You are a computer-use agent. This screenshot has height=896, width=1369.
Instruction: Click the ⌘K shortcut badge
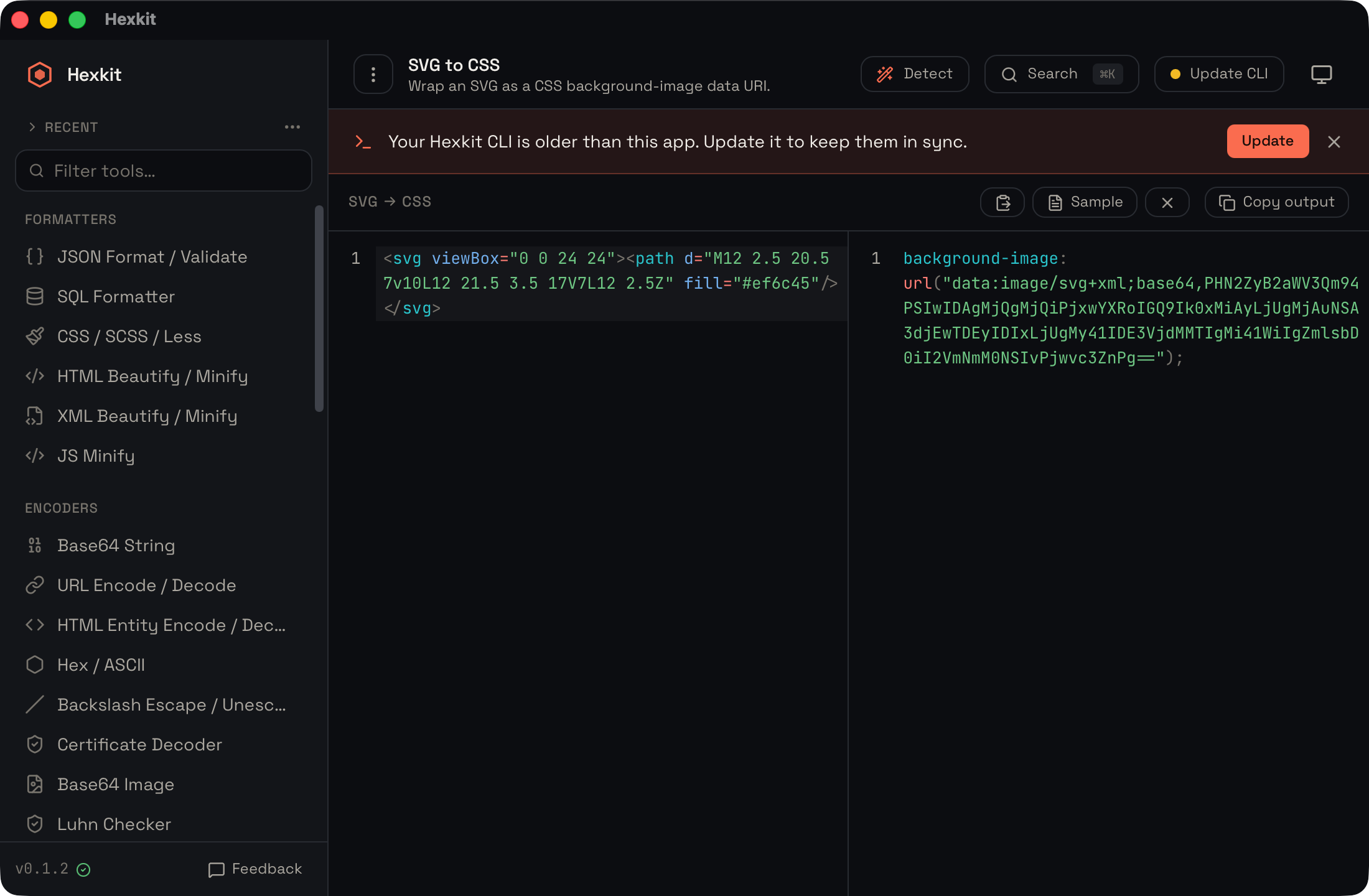1108,74
